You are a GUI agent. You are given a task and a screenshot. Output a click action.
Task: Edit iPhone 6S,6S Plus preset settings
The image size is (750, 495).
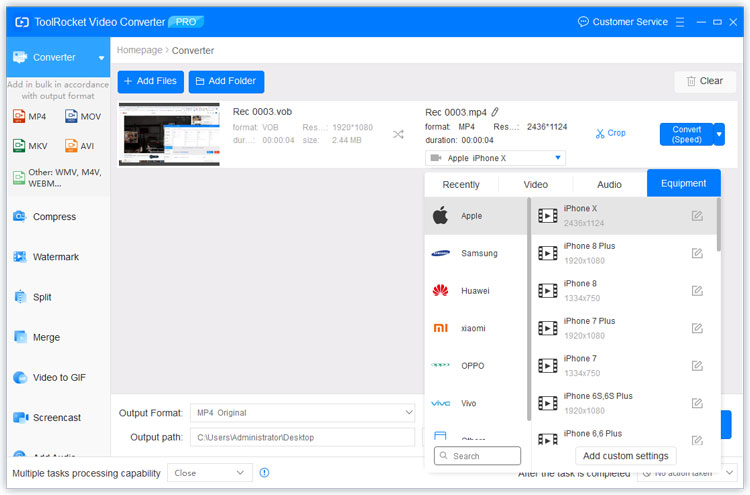(x=697, y=403)
